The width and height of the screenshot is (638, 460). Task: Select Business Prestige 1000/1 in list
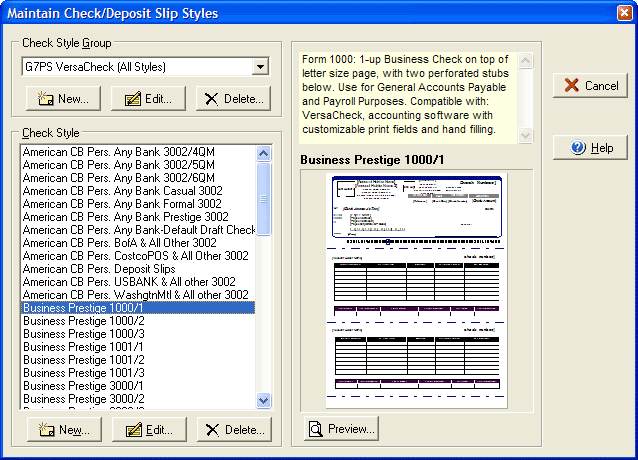138,308
